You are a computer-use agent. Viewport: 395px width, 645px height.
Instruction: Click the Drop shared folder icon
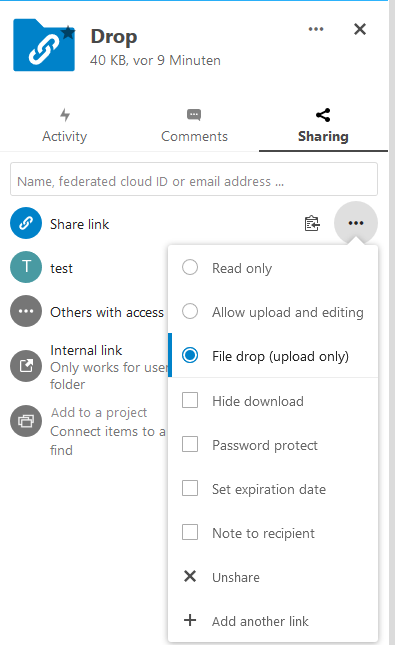[x=44, y=45]
